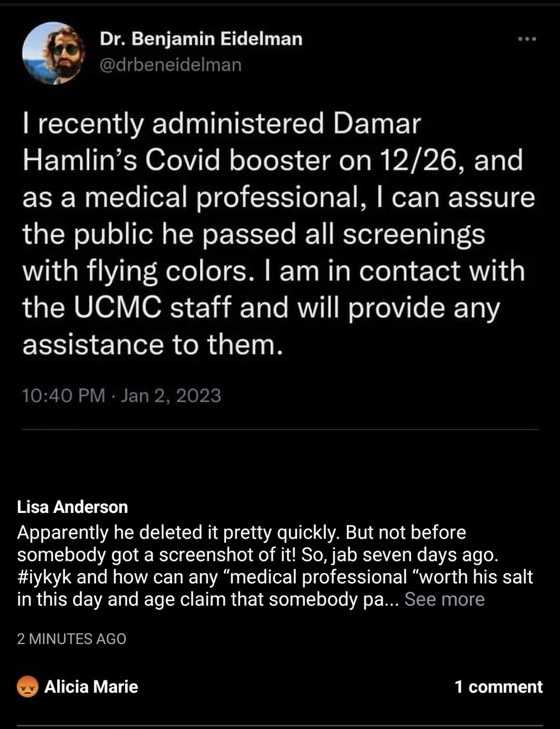Click Dr. Benjamin Eidelman's profile avatar
This screenshot has width=560, height=729.
point(53,53)
